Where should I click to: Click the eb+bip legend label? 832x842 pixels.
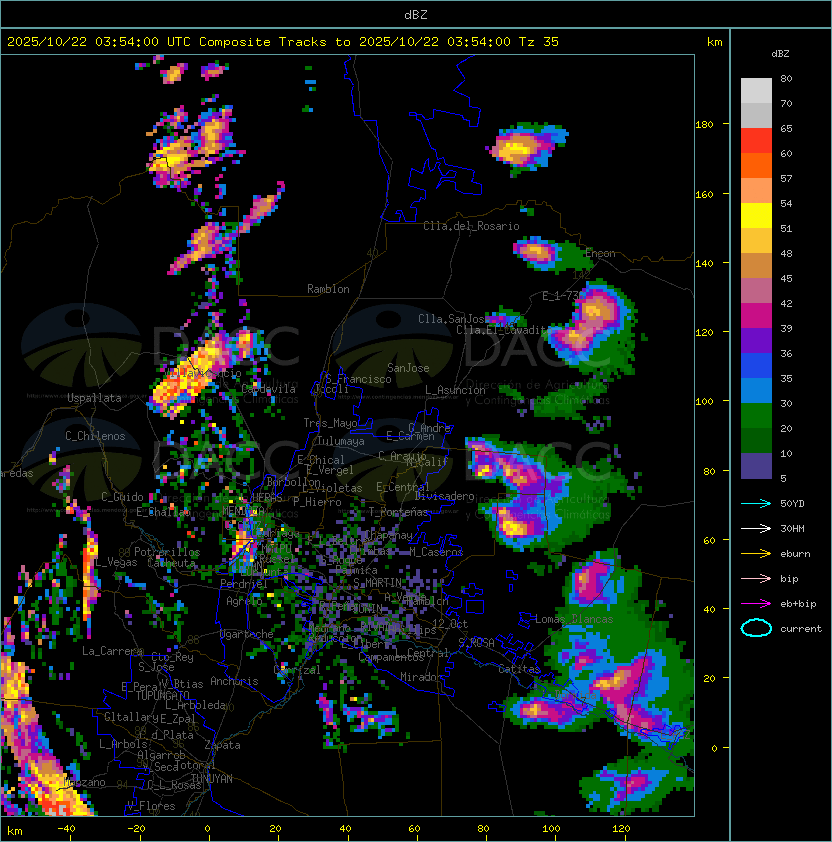[x=798, y=604]
